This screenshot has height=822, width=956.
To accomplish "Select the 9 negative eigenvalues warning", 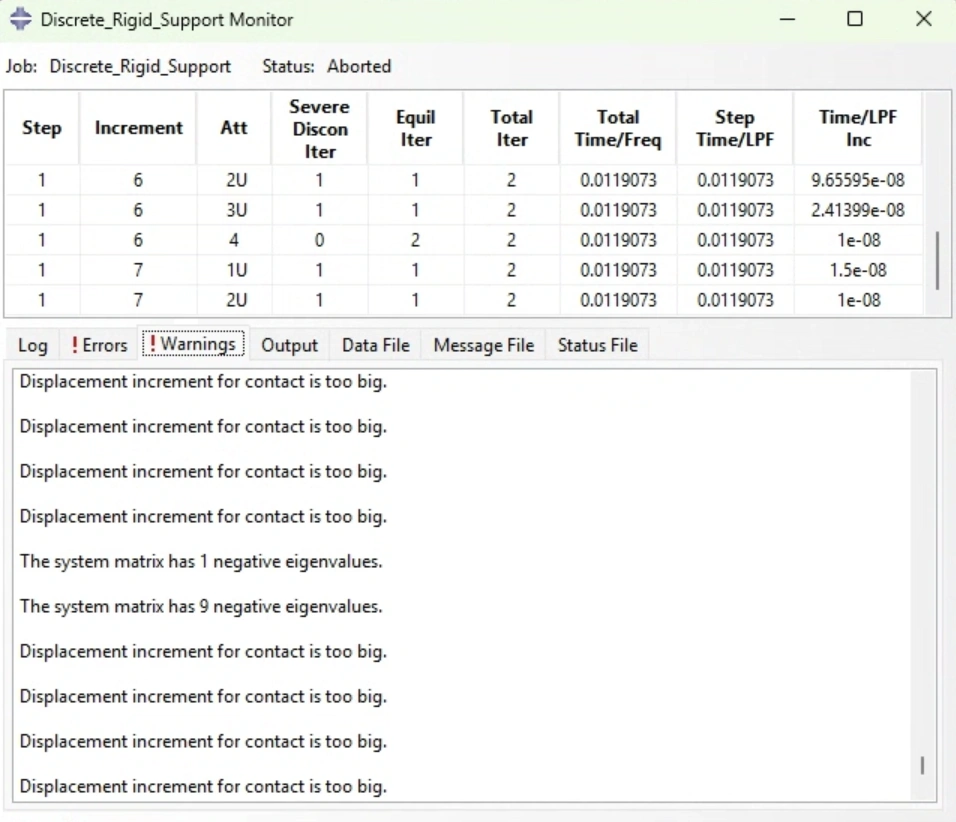I will coord(201,606).
